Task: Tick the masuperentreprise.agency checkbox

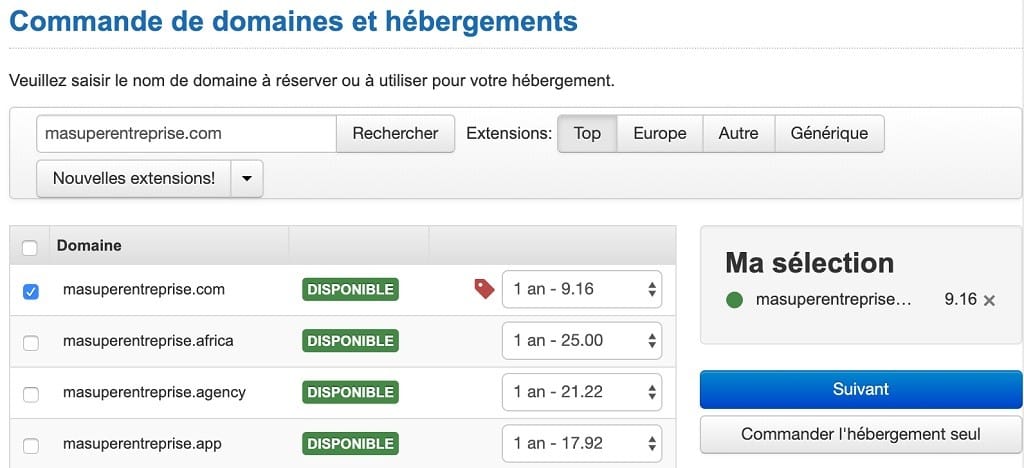Action: click(x=30, y=394)
